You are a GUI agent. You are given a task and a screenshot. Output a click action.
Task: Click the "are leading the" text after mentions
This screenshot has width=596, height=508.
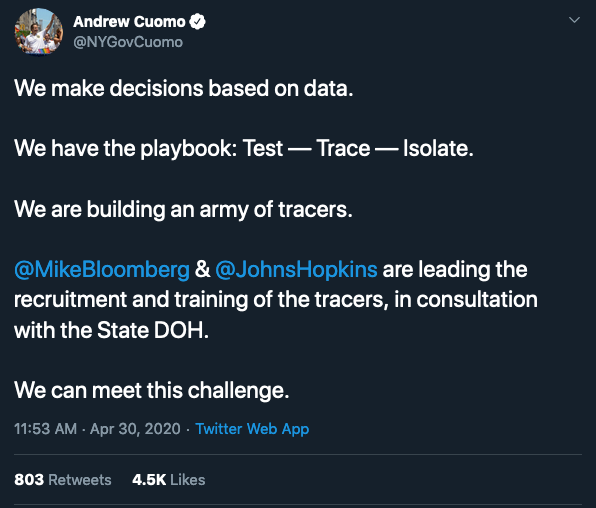click(x=455, y=270)
